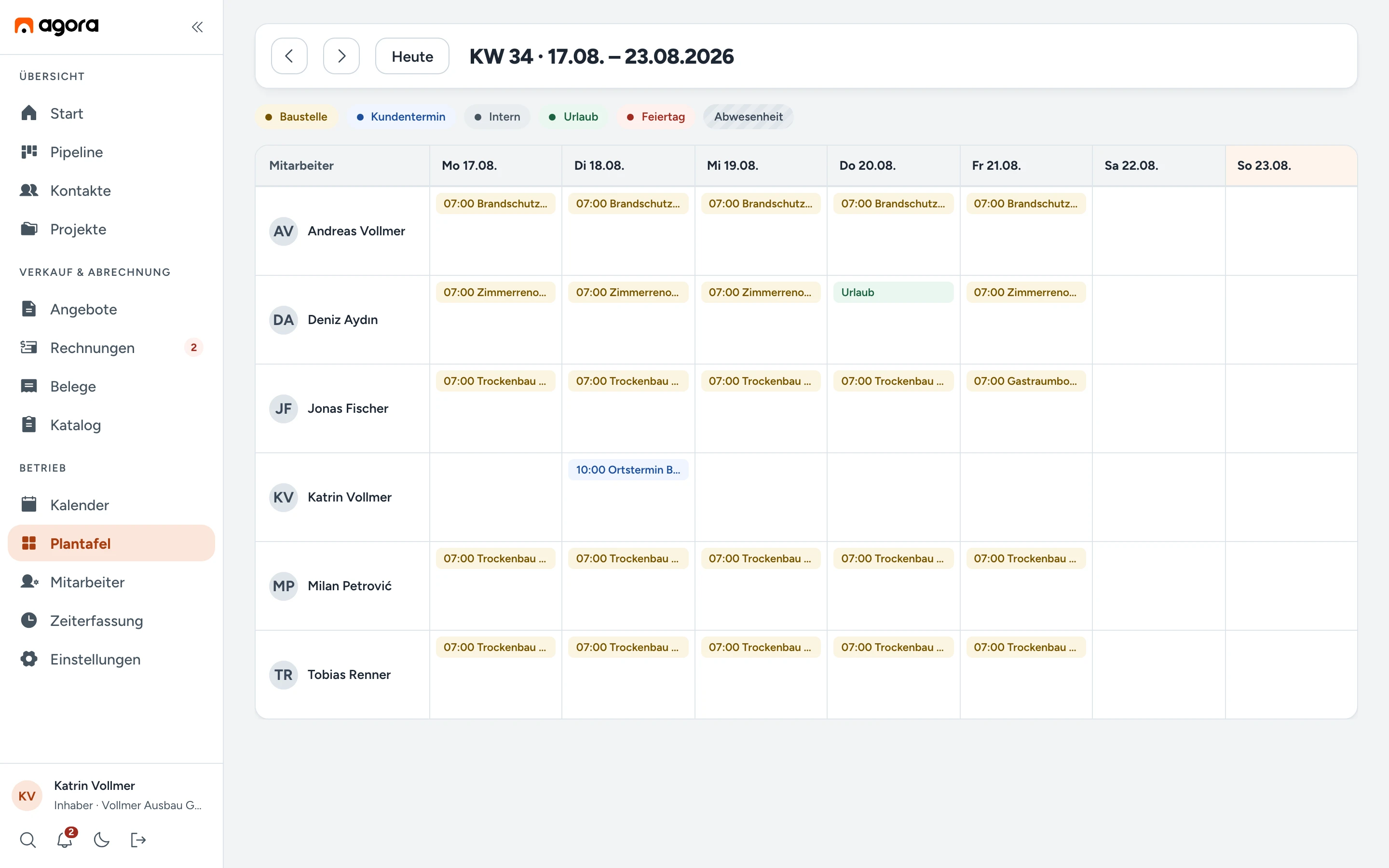Select the Tobias Renner employee row name
The image size is (1389, 868).
(x=349, y=675)
